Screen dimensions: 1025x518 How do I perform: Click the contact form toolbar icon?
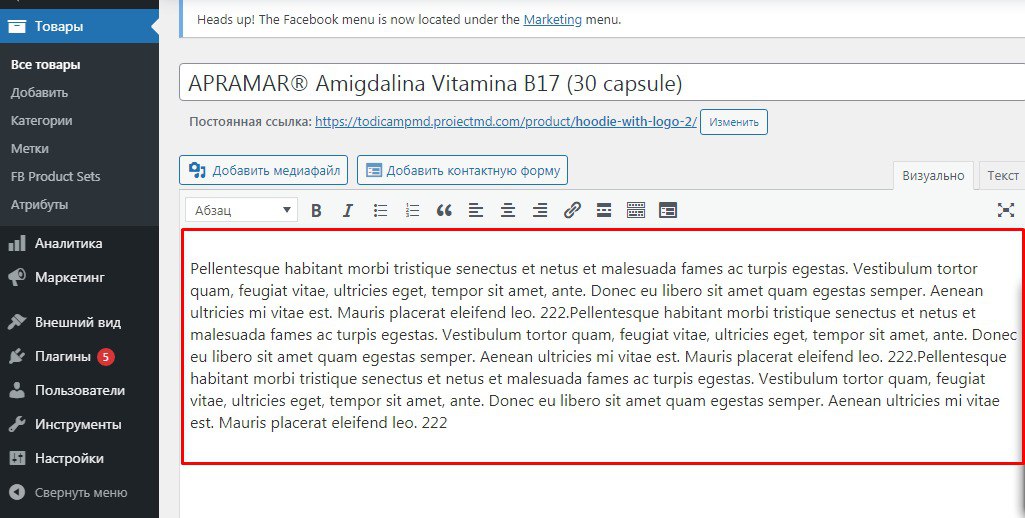(x=667, y=210)
